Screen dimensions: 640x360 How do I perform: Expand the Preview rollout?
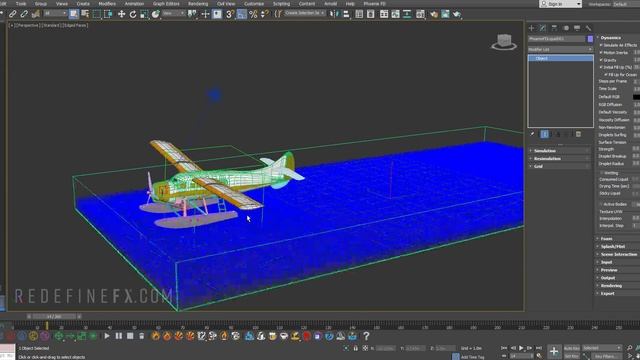pyautogui.click(x=618, y=270)
